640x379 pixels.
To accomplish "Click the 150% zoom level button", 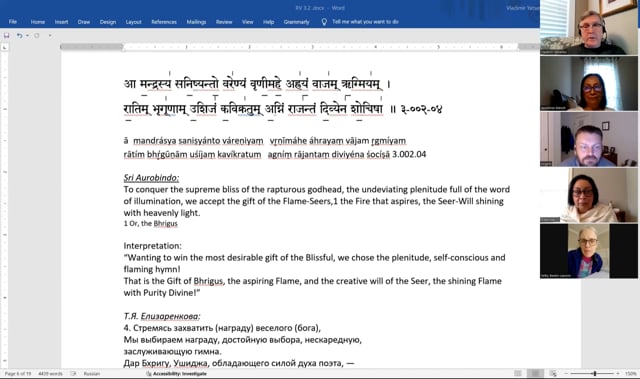I will [x=631, y=373].
